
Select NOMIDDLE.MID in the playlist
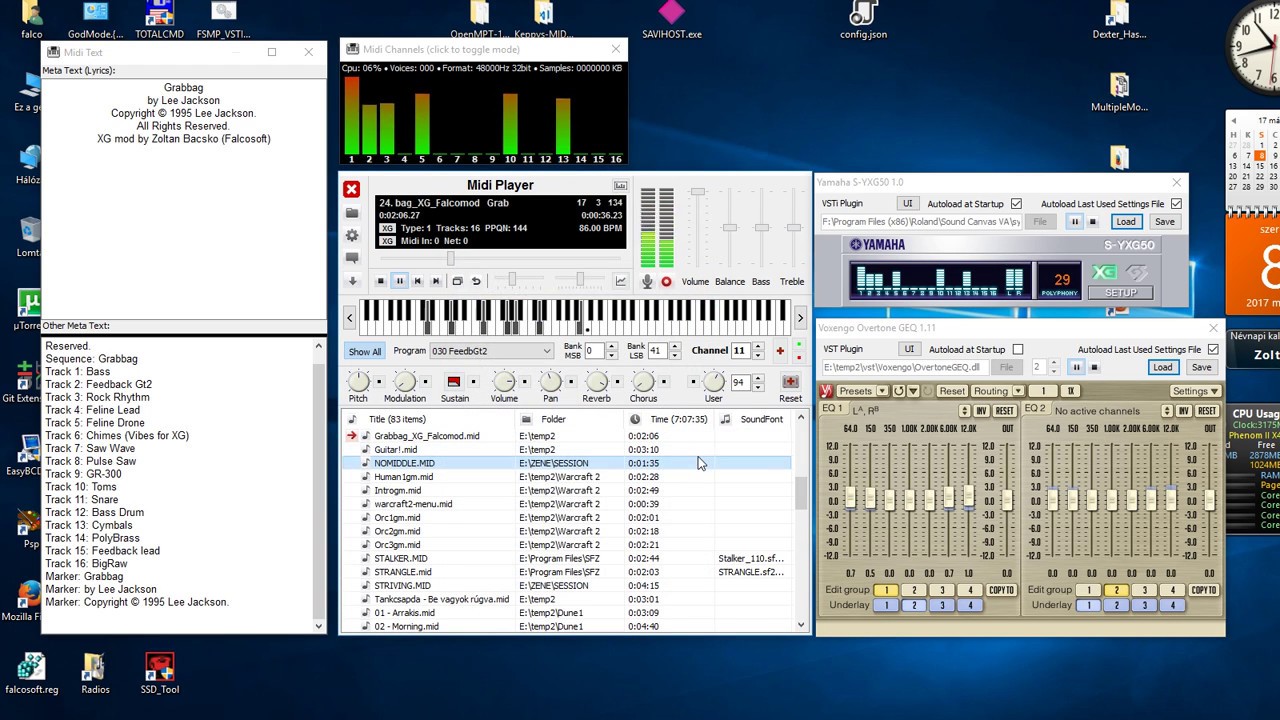[x=567, y=463]
